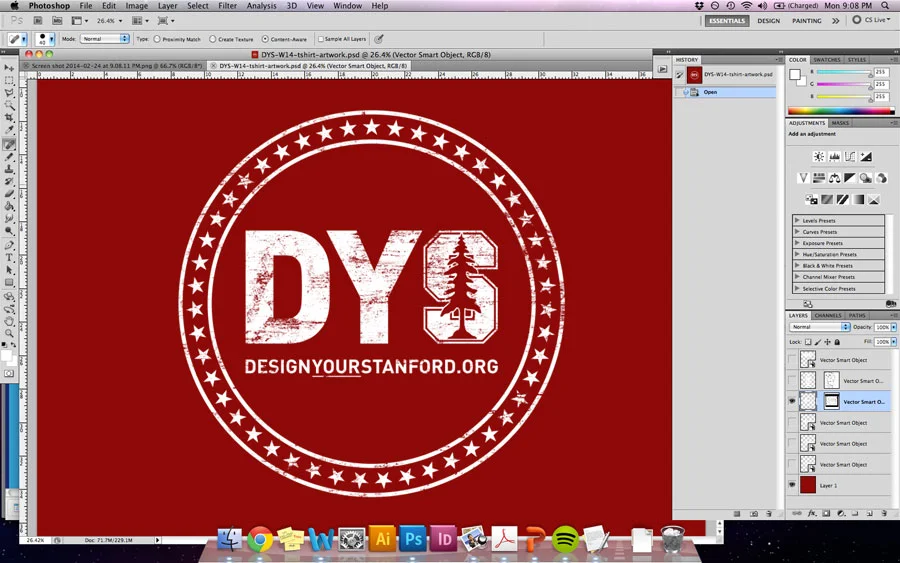
Task: Select the Essentials workspace
Action: pos(727,21)
